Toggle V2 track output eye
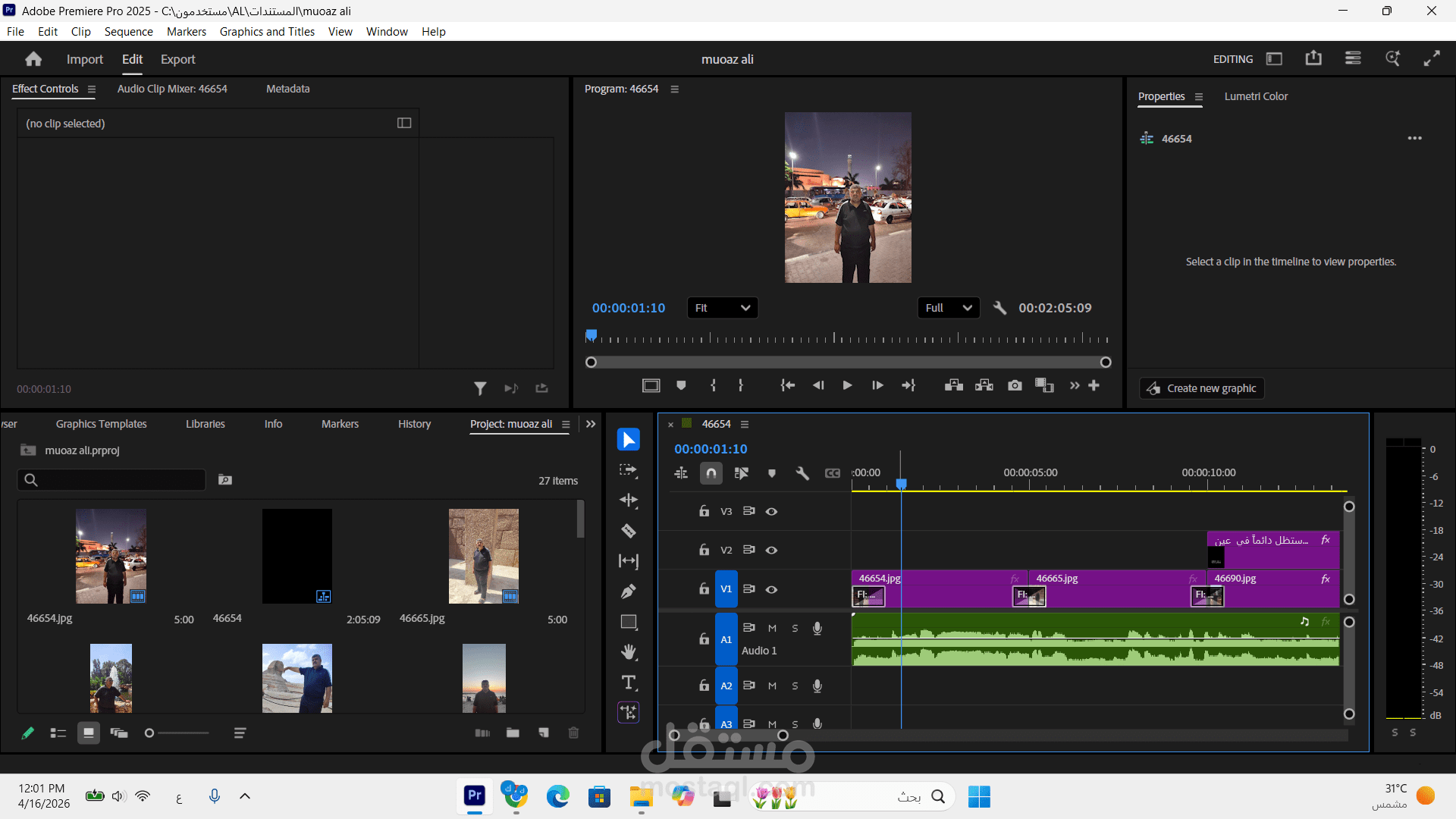This screenshot has width=1456, height=819. pos(771,550)
